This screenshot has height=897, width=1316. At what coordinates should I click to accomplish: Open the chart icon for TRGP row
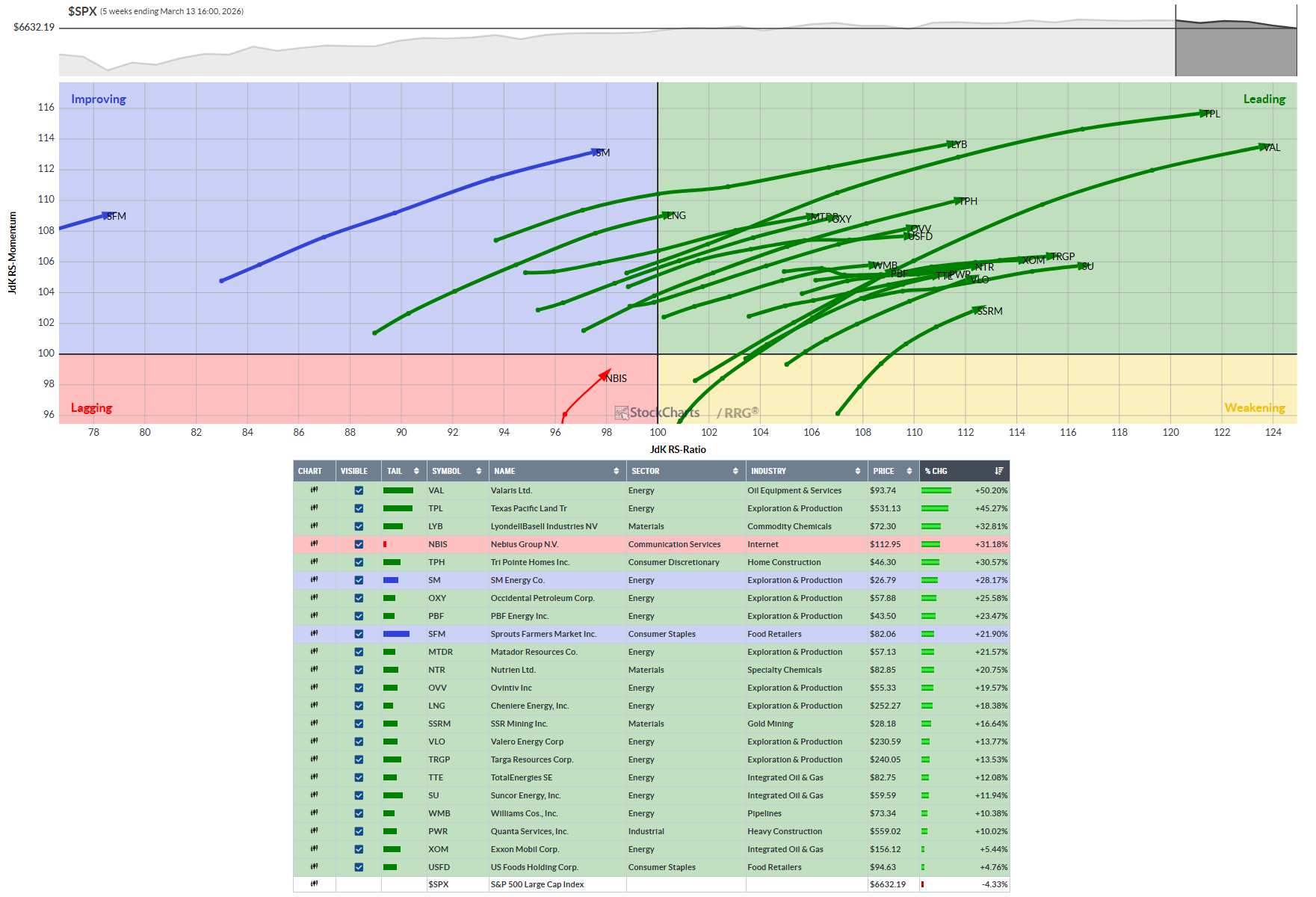315,759
